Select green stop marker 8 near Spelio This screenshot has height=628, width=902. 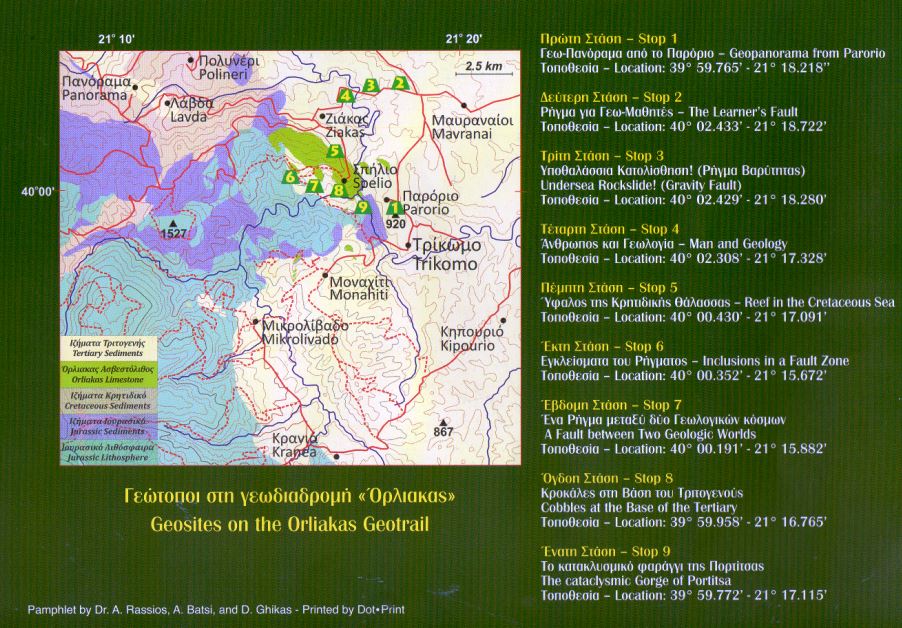(x=338, y=190)
